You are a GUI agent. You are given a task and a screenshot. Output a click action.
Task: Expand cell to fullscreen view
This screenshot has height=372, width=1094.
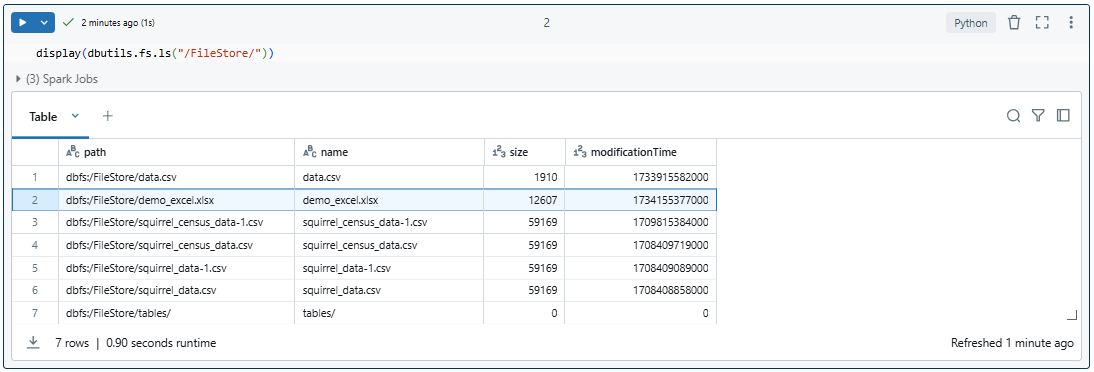click(1042, 23)
